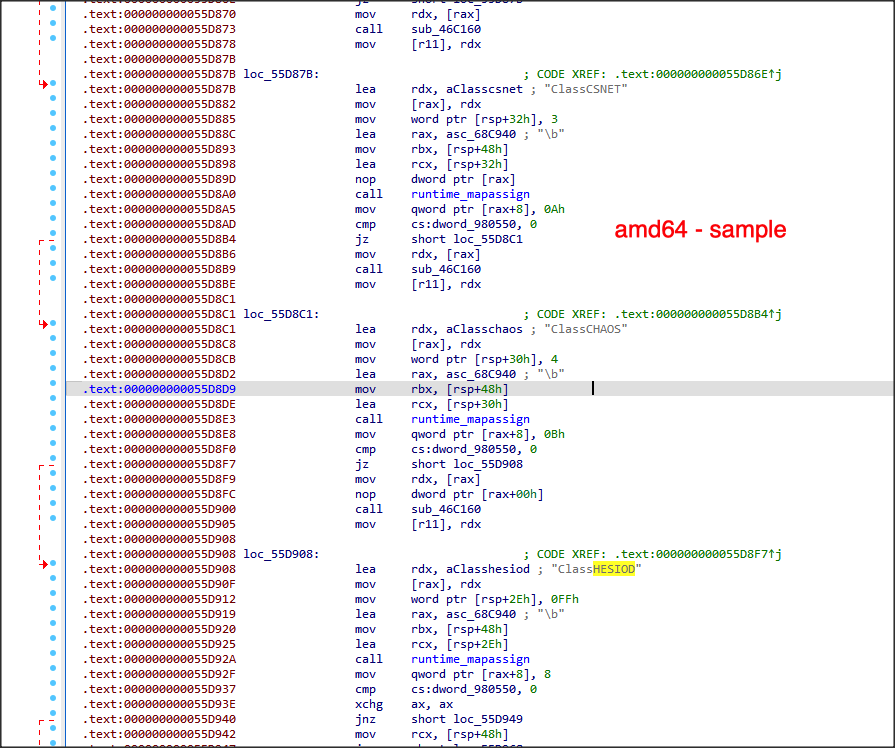Toggle breakpoint dot for address 55D908 lea line
This screenshot has width=895, height=748.
coord(53,563)
